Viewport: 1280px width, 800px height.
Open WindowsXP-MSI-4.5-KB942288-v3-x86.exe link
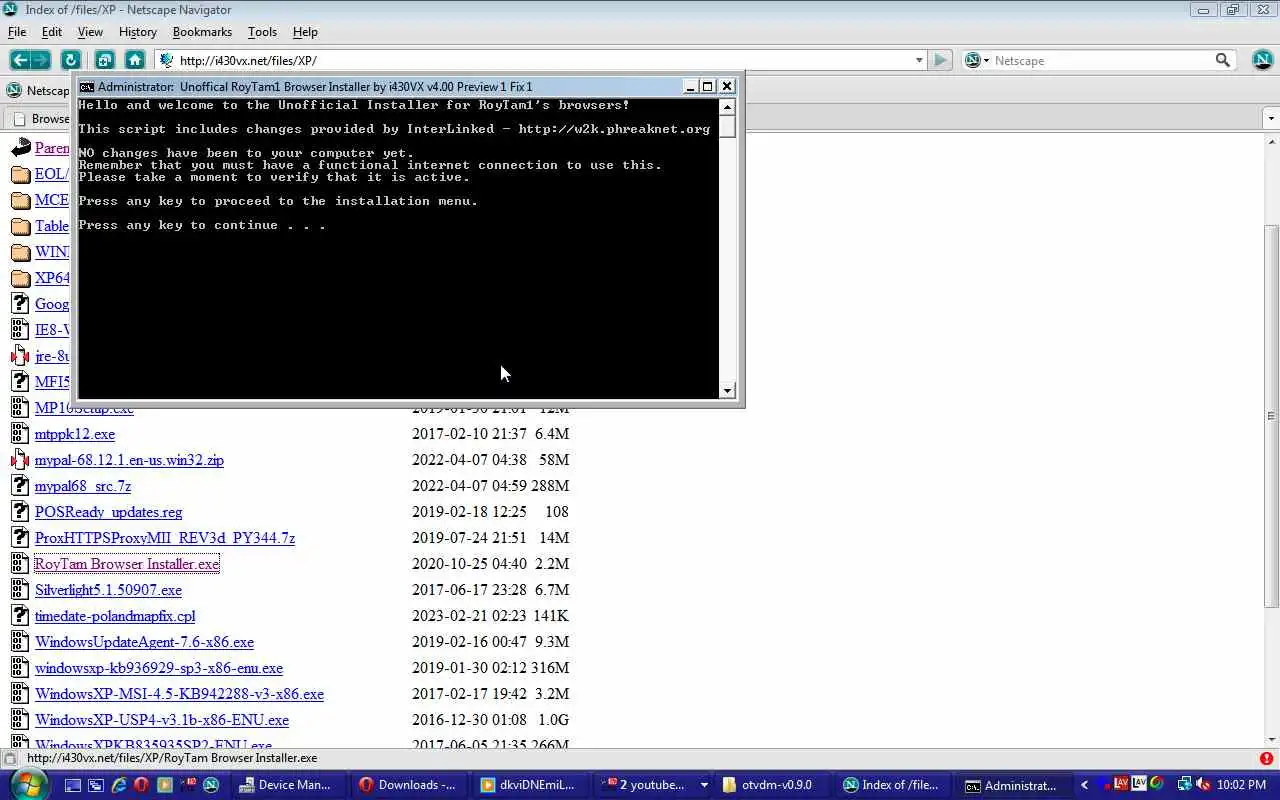point(179,694)
